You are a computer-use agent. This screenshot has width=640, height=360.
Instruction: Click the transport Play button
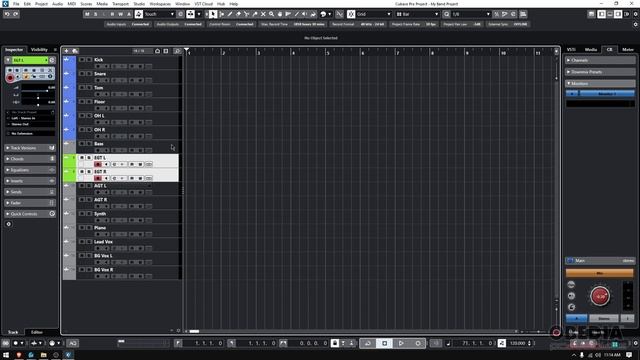tap(401, 343)
